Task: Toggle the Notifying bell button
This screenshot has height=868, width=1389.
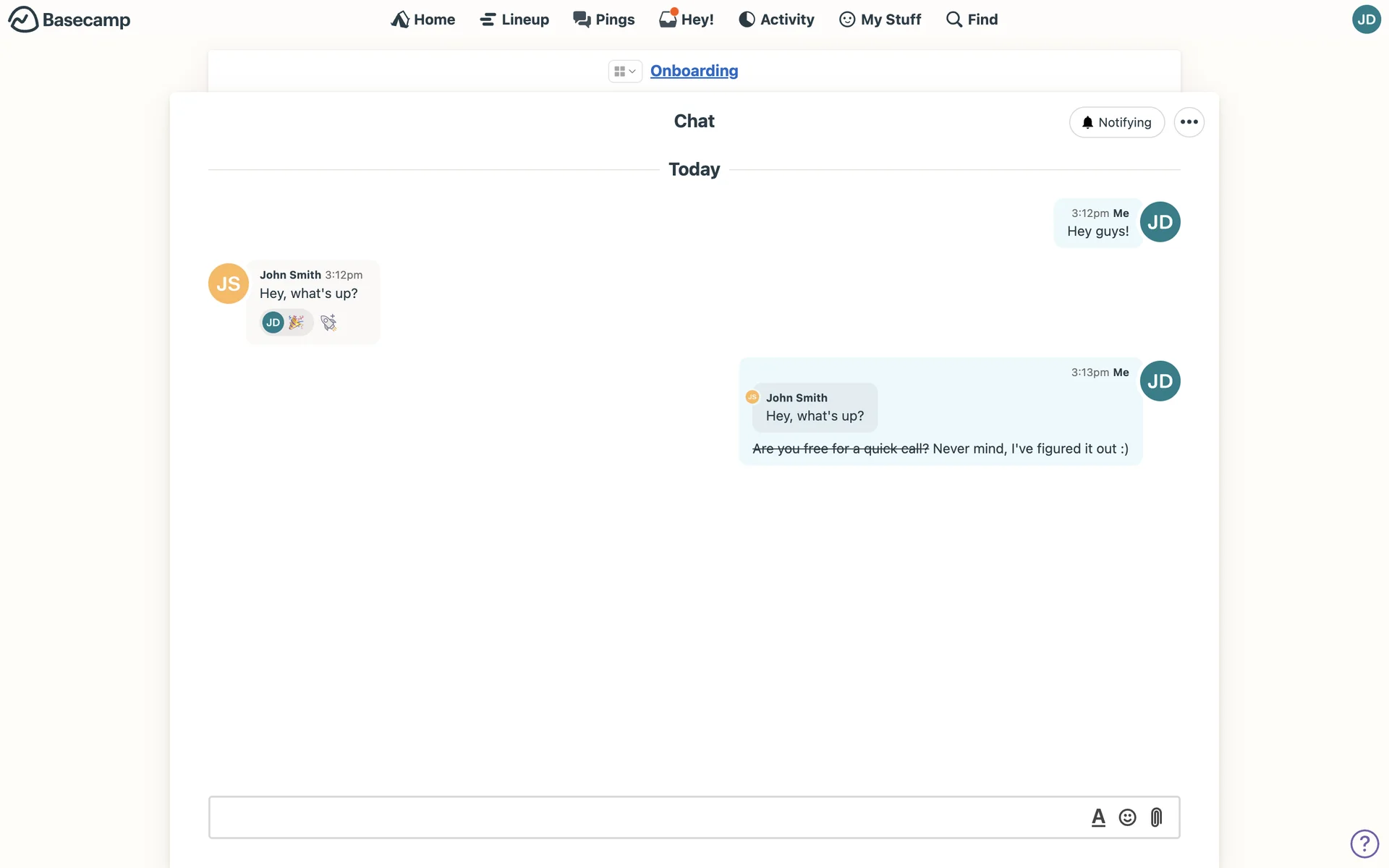Action: tap(1116, 122)
